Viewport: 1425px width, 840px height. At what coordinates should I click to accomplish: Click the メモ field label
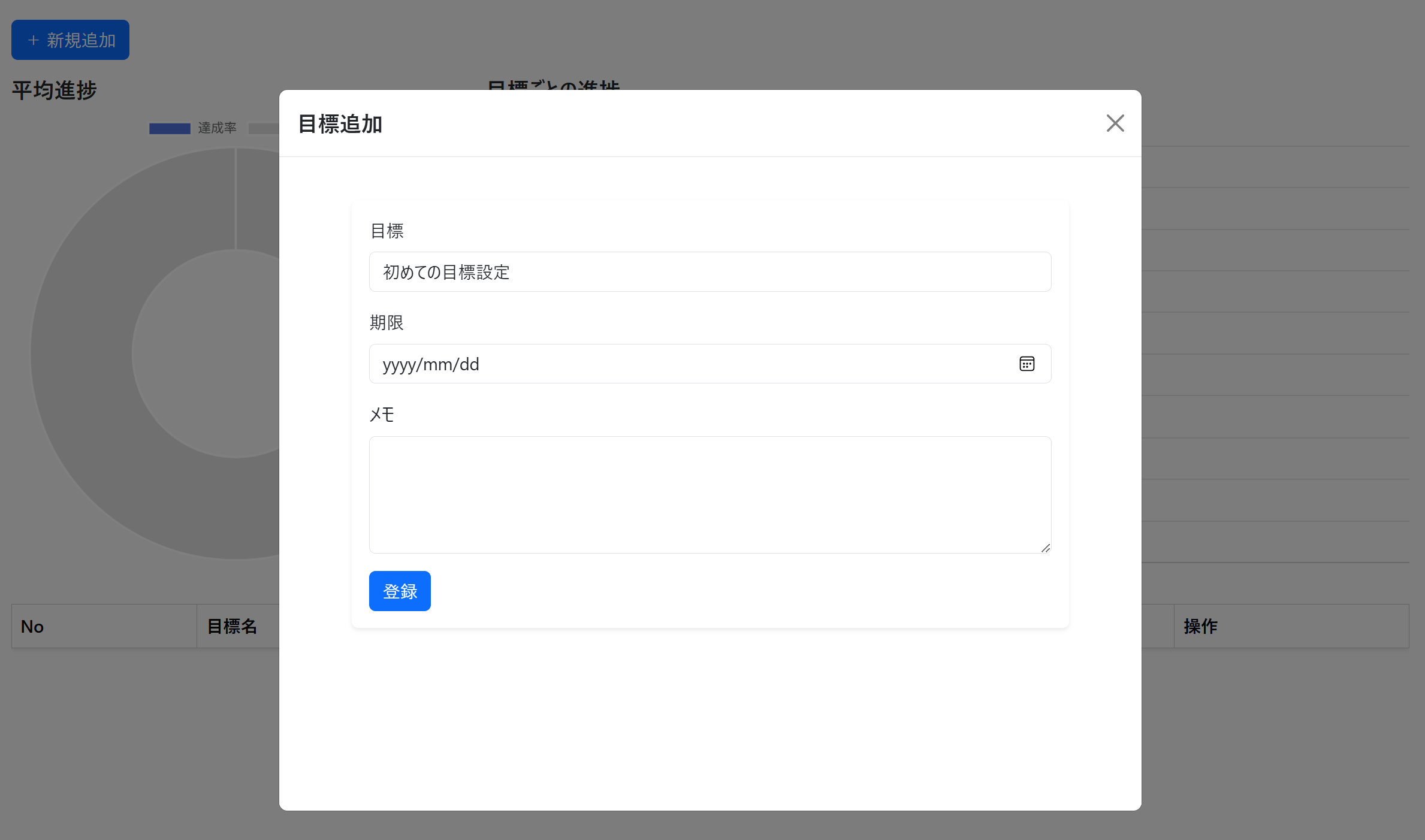coord(382,414)
